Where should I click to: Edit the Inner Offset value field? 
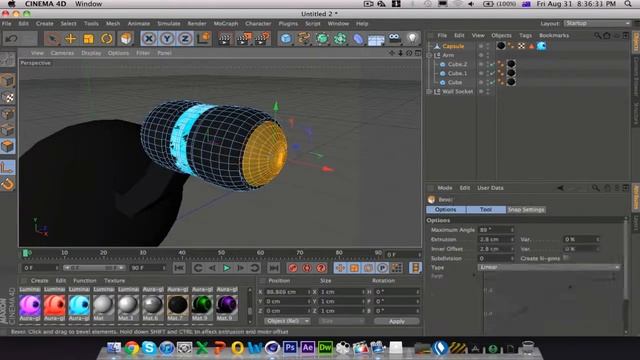point(496,249)
